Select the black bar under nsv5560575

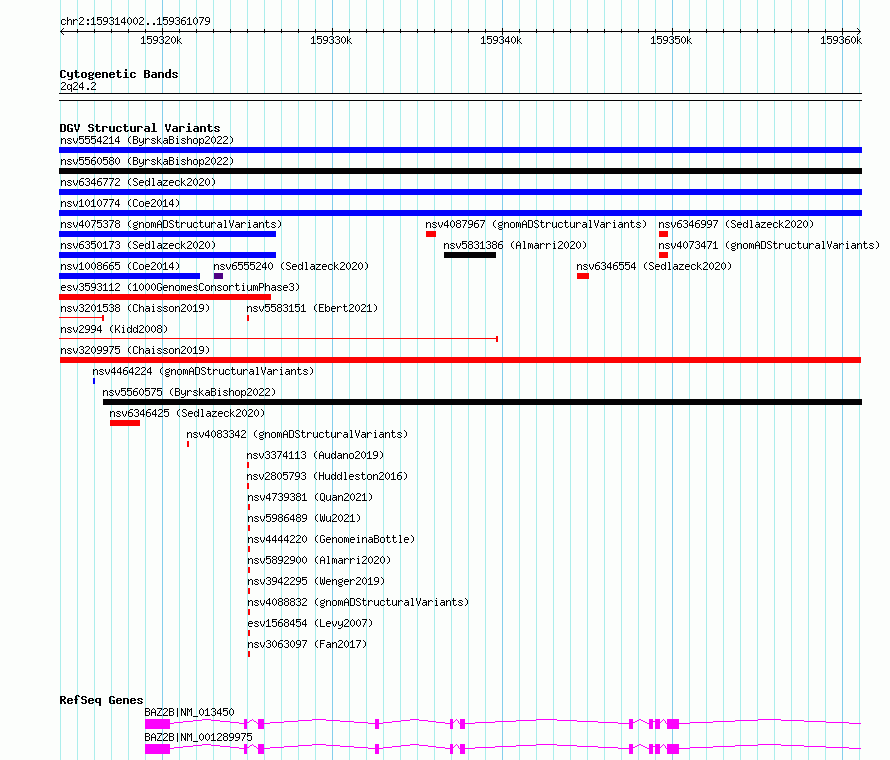[x=482, y=402]
